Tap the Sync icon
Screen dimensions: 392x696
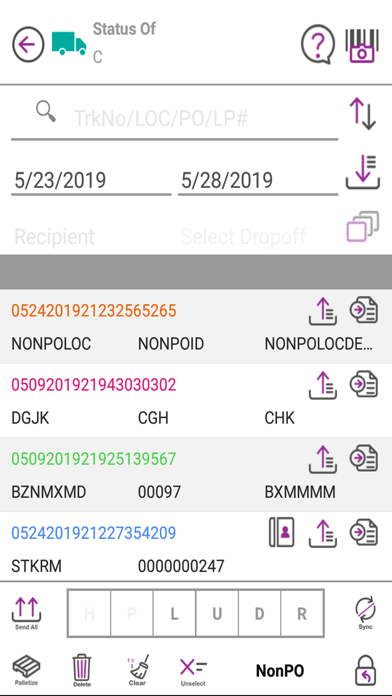365,613
